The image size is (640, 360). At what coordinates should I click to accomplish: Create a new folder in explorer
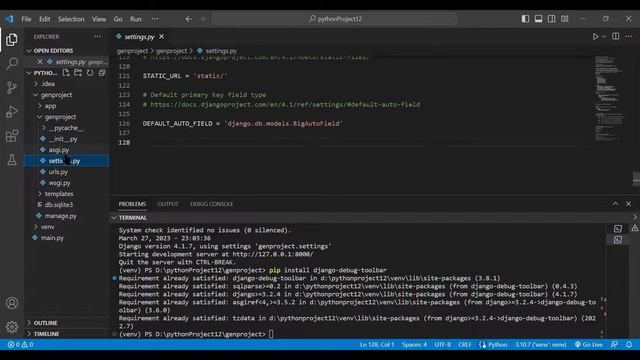(78, 73)
